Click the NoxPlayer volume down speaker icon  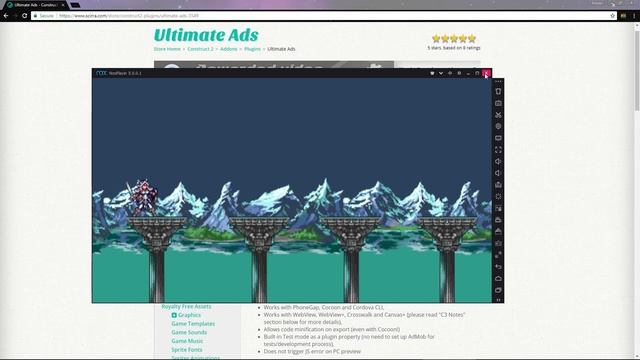pyautogui.click(x=498, y=173)
